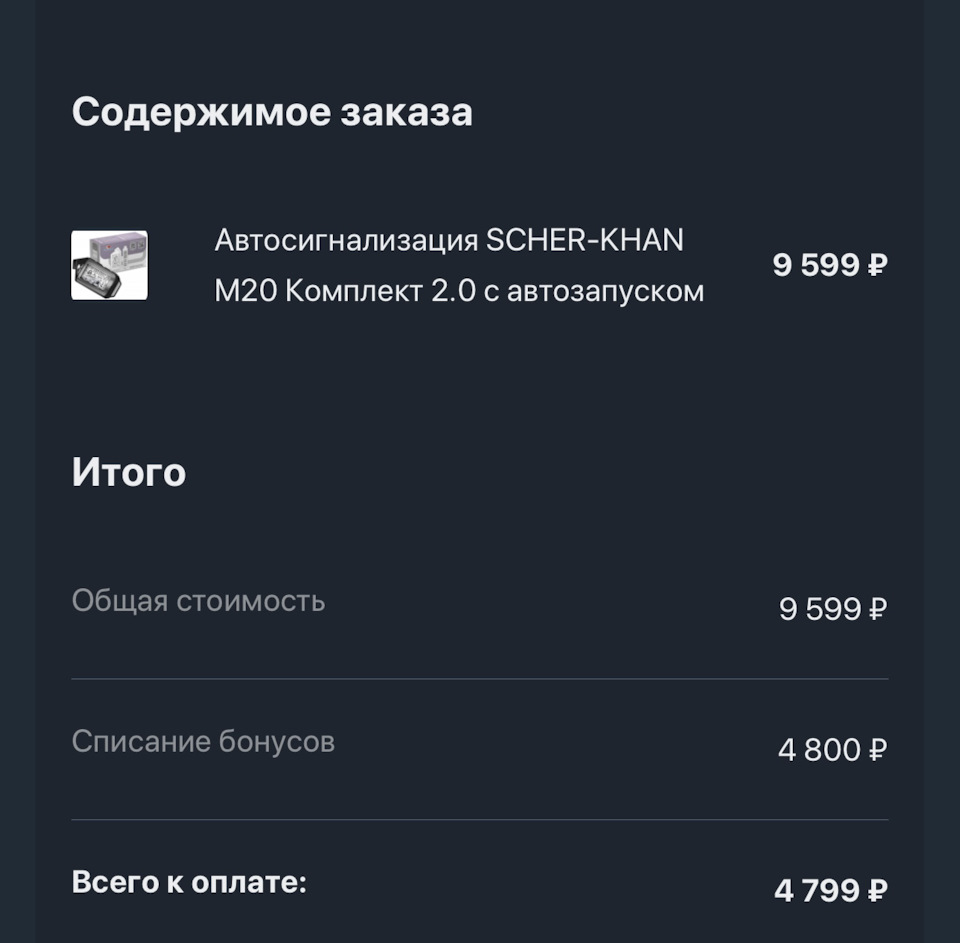Click the Итого section heading
Screen dimensions: 960x943
point(129,471)
